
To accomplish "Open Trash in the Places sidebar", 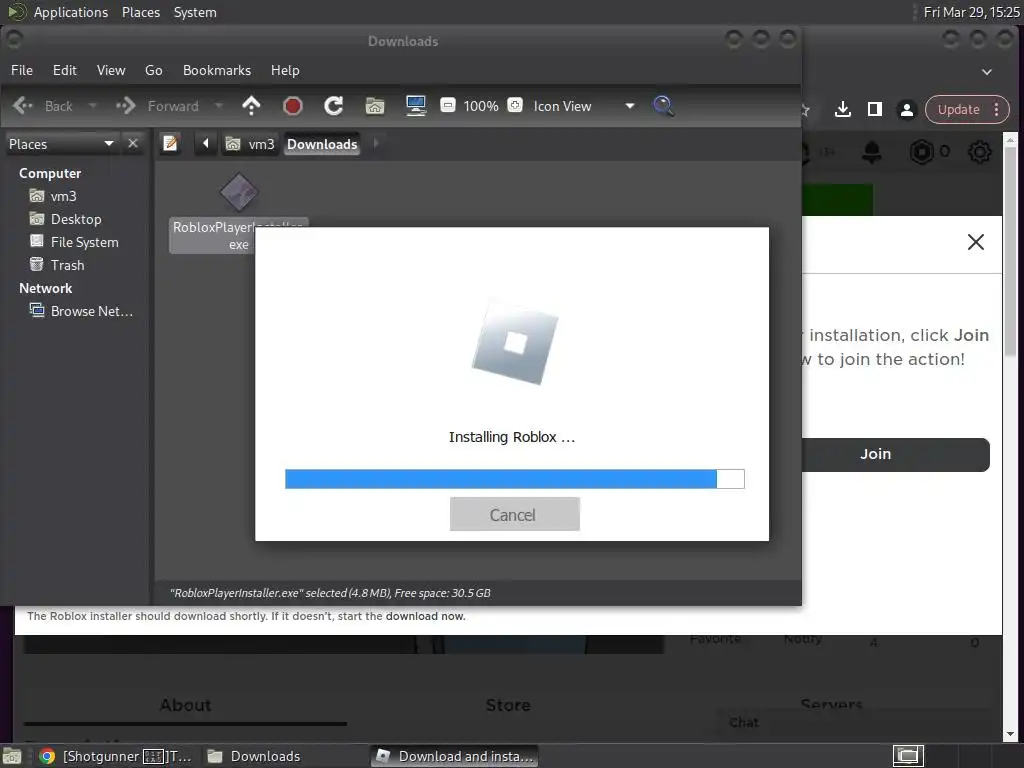I will pos(57,264).
